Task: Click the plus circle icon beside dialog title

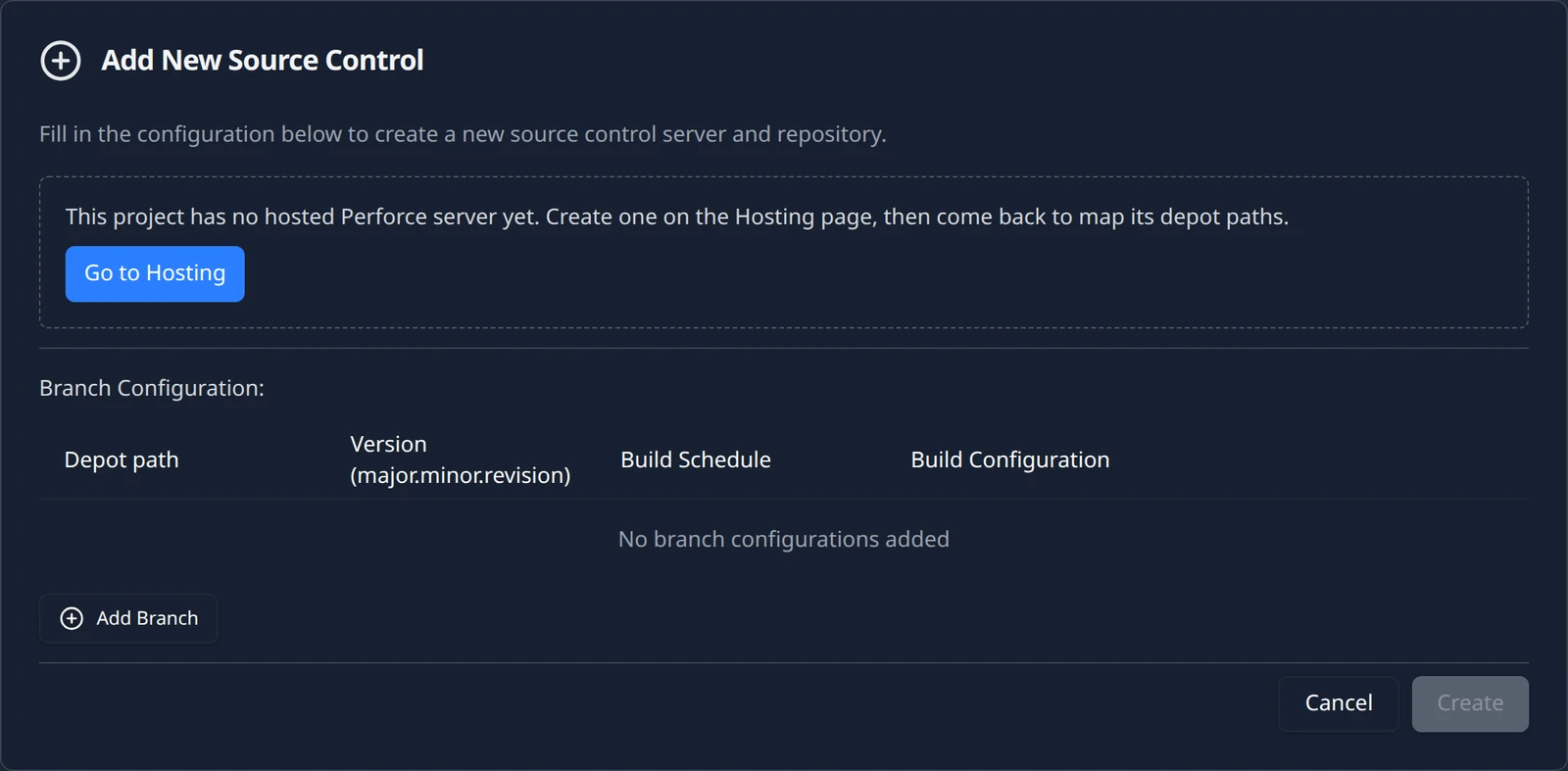Action: coord(61,61)
